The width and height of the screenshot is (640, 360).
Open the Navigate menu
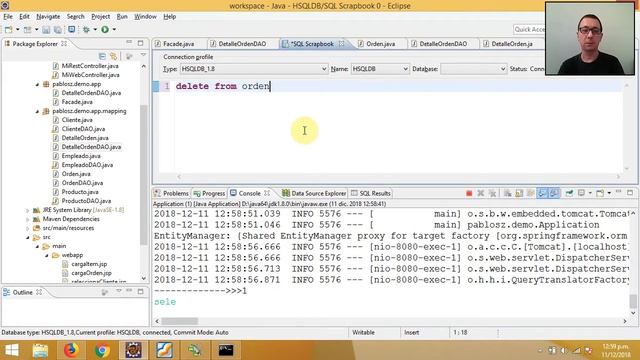click(48, 17)
